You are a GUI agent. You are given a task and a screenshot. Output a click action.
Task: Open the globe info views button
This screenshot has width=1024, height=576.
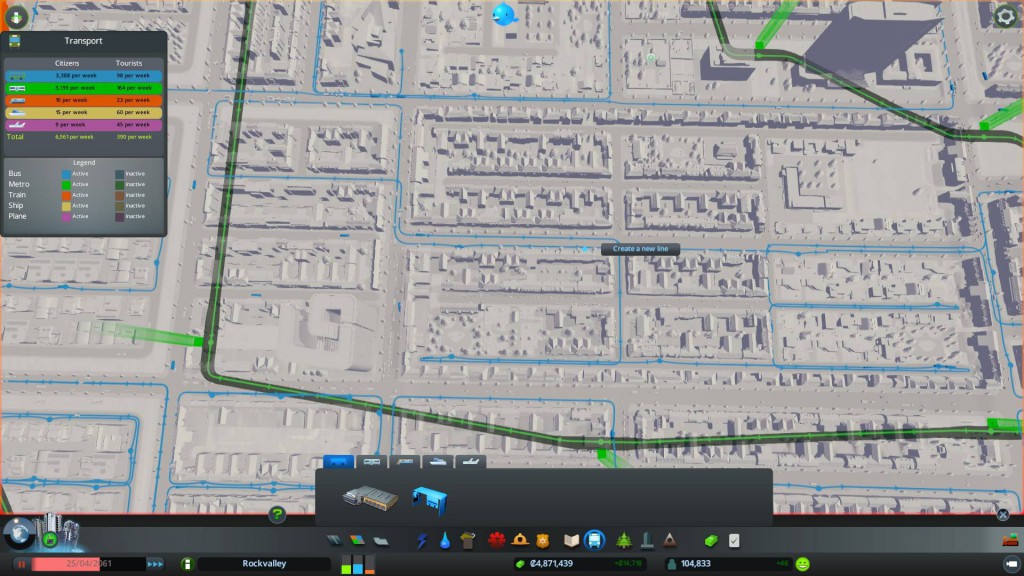[x=19, y=532]
